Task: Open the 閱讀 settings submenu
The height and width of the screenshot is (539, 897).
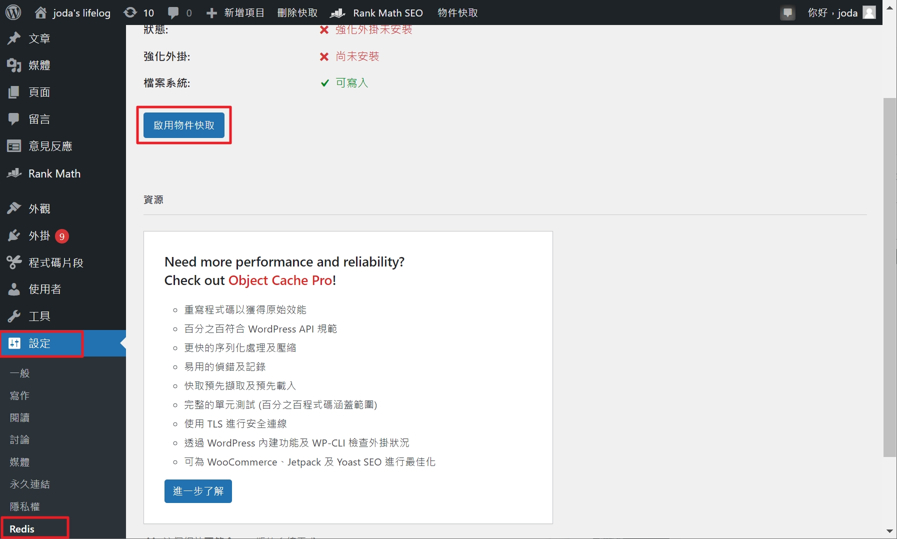Action: 19,418
